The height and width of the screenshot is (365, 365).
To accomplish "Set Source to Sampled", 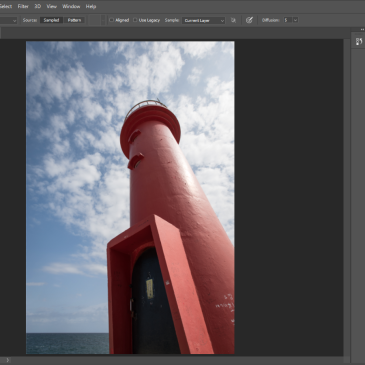I will 51,20.
